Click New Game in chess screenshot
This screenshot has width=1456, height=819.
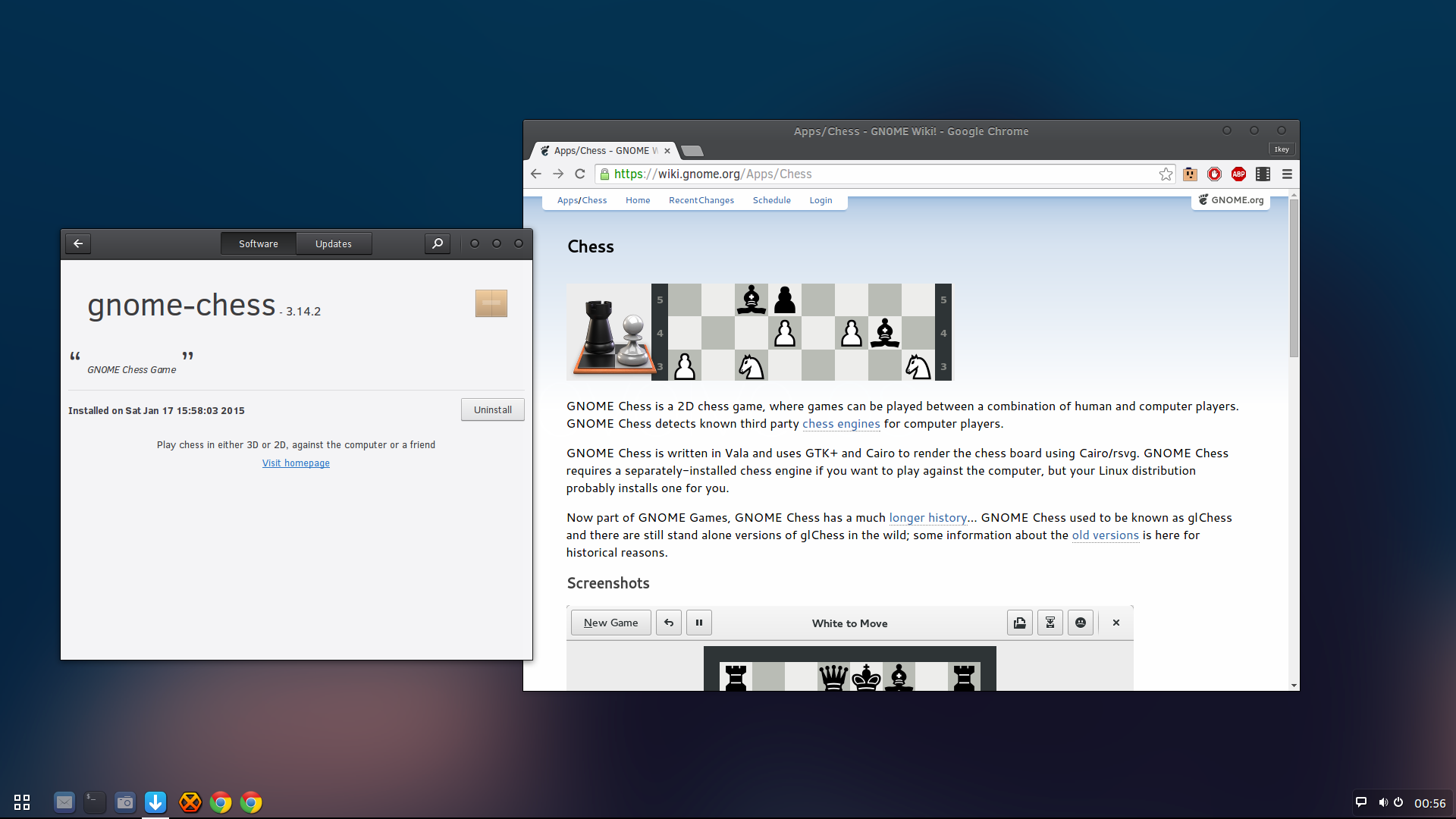coord(610,623)
